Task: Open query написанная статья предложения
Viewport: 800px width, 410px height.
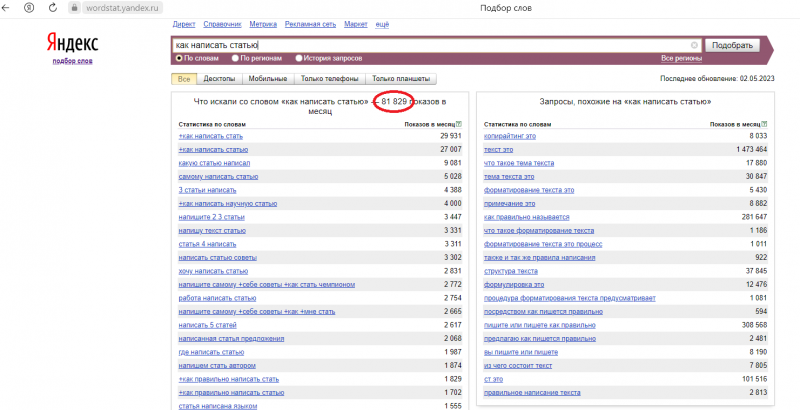Action: [232, 339]
